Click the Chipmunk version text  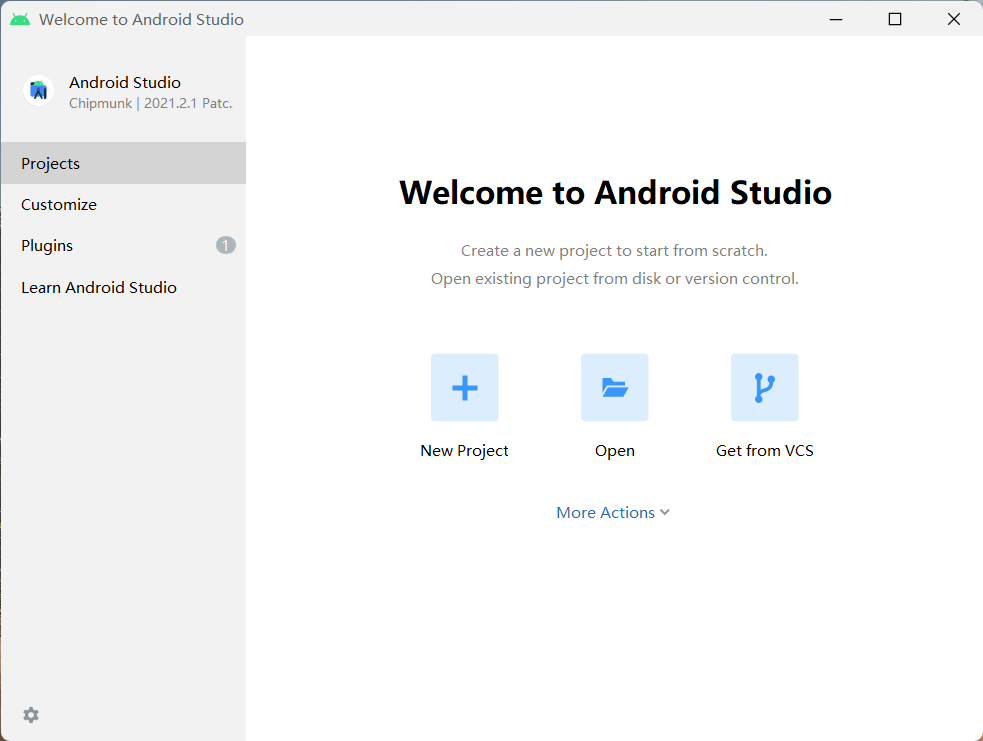tap(150, 102)
